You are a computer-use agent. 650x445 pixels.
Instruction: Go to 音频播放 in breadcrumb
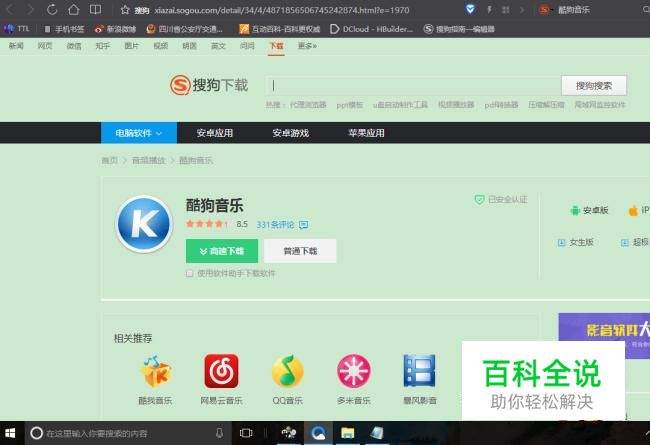(x=148, y=160)
